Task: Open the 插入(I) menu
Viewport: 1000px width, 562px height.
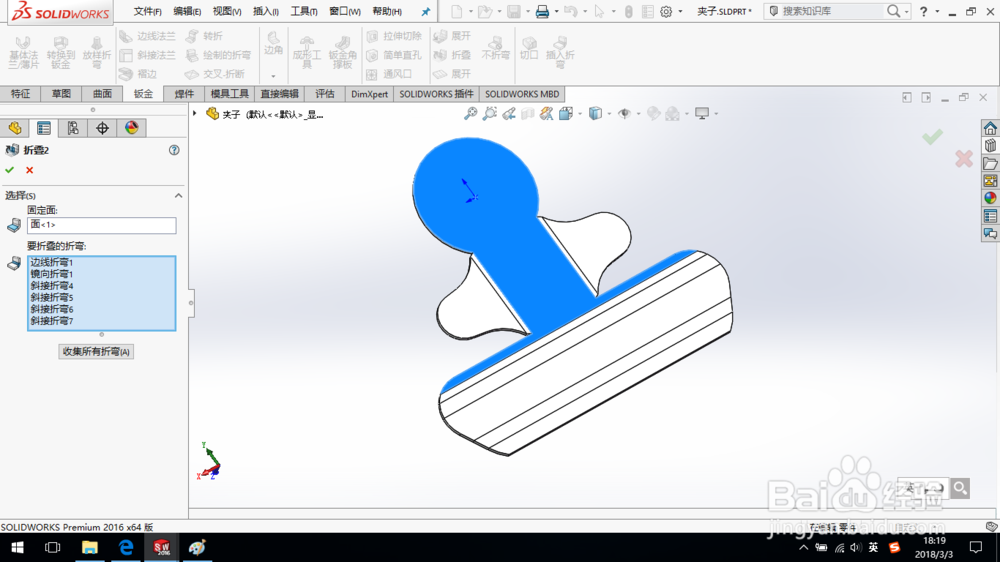Action: pos(265,11)
